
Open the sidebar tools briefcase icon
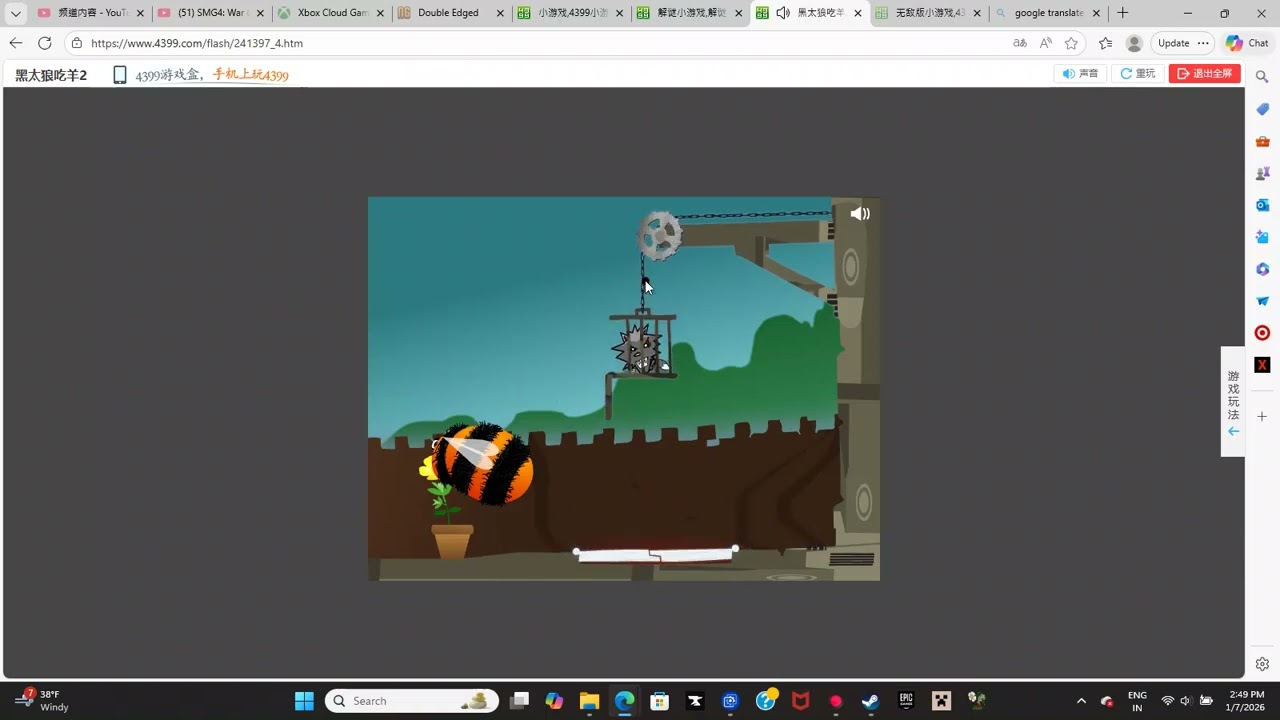pyautogui.click(x=1262, y=141)
